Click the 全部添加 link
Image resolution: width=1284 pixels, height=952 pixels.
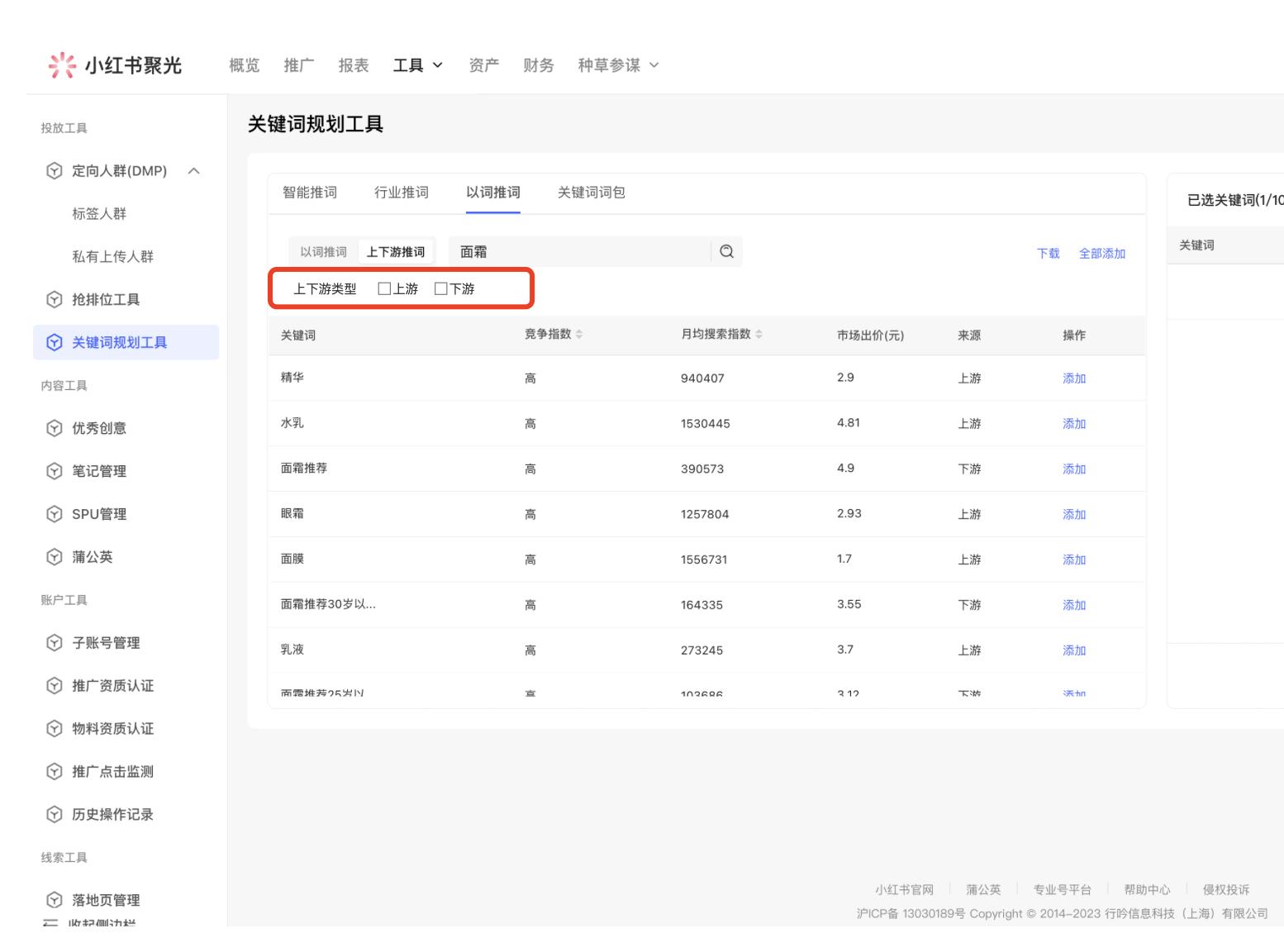click(x=1101, y=254)
